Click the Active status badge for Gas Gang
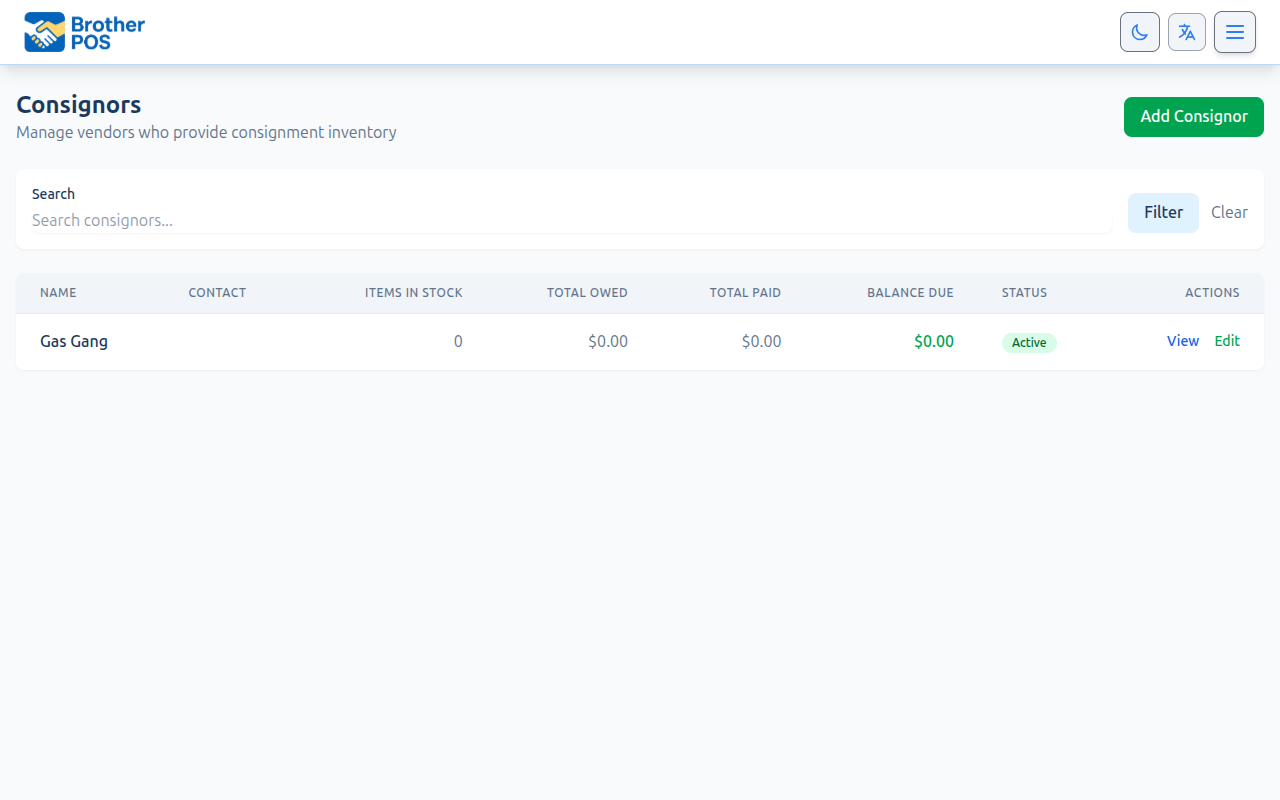The height and width of the screenshot is (800, 1280). point(1029,343)
